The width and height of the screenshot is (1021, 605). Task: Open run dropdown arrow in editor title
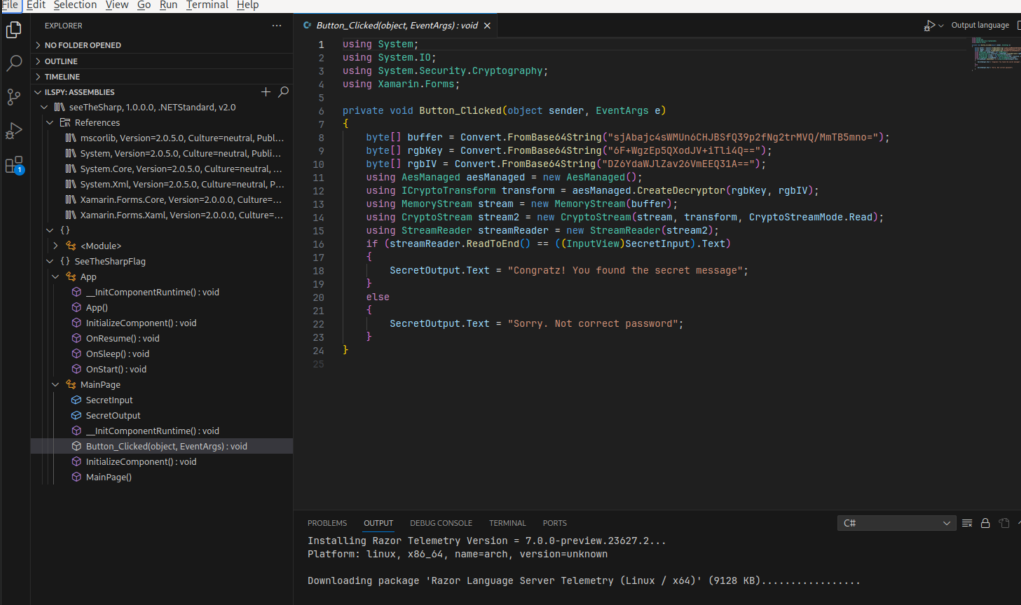click(941, 26)
